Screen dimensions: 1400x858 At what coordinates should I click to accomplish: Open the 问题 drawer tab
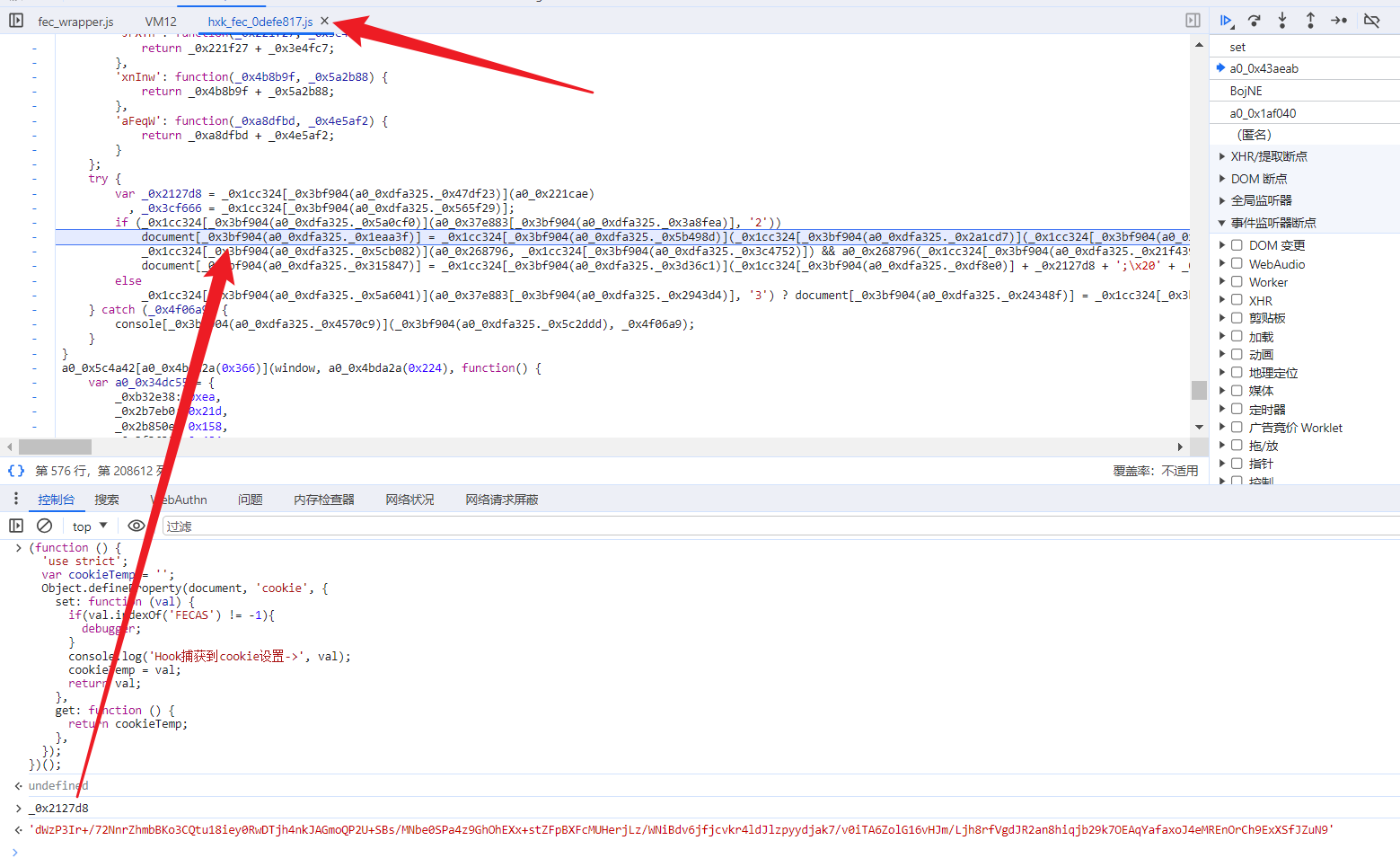pos(251,500)
